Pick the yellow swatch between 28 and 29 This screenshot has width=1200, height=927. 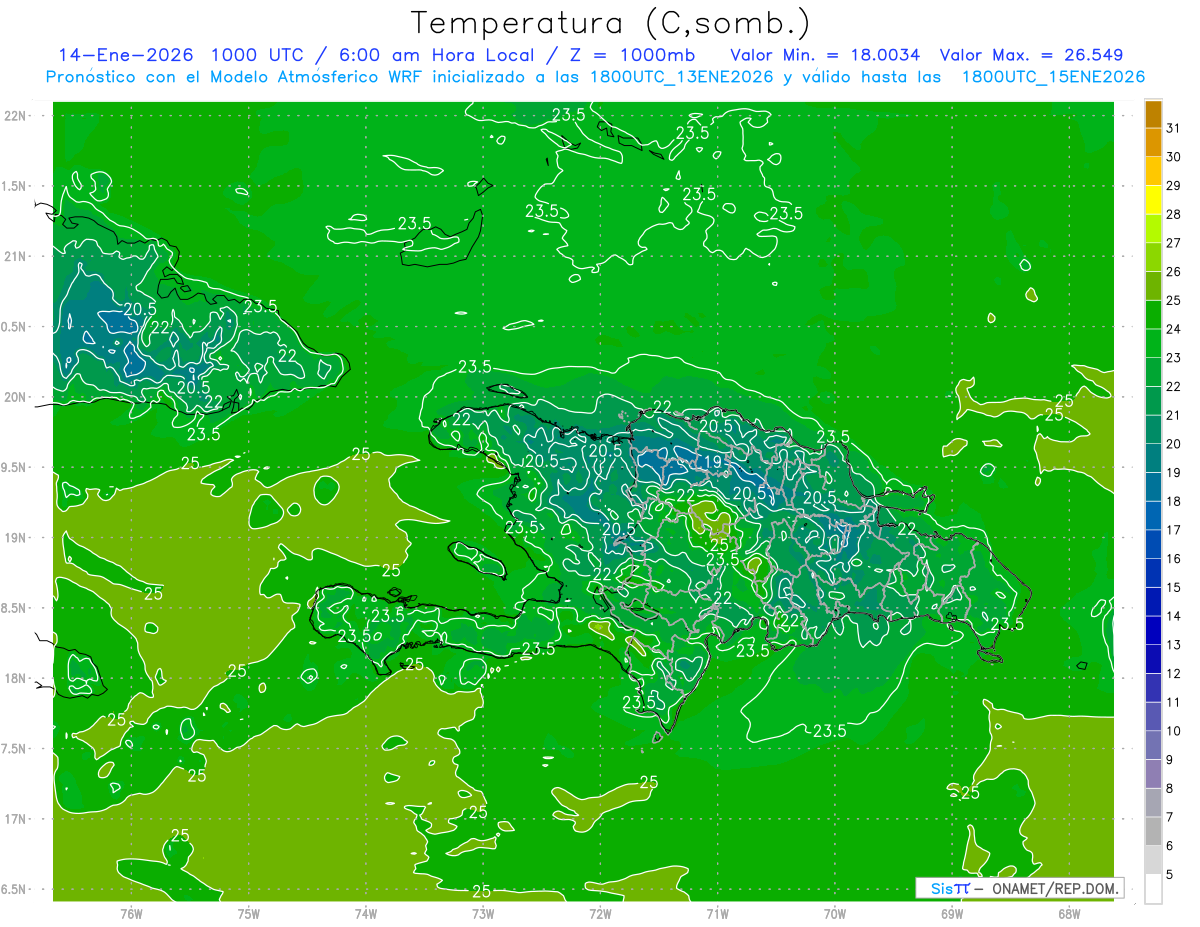pos(1153,200)
